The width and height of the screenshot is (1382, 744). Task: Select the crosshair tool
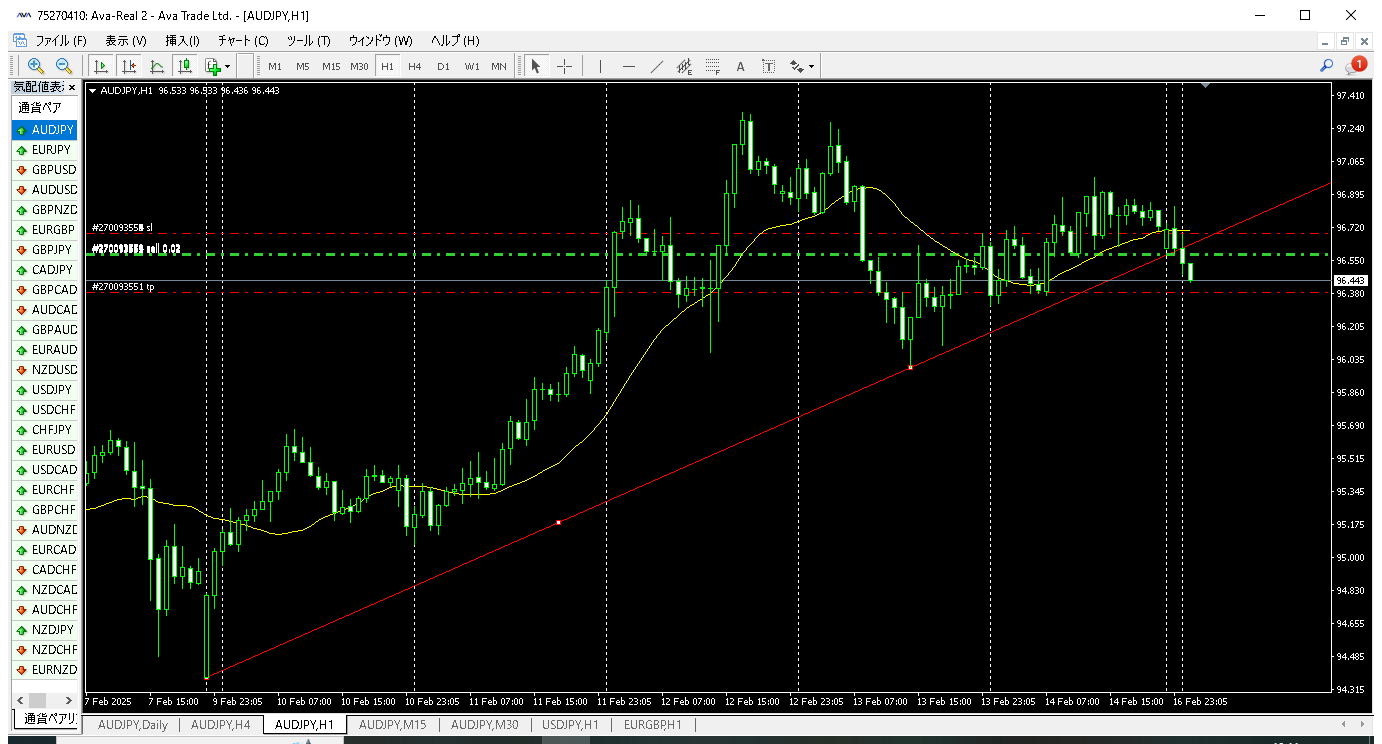[564, 66]
